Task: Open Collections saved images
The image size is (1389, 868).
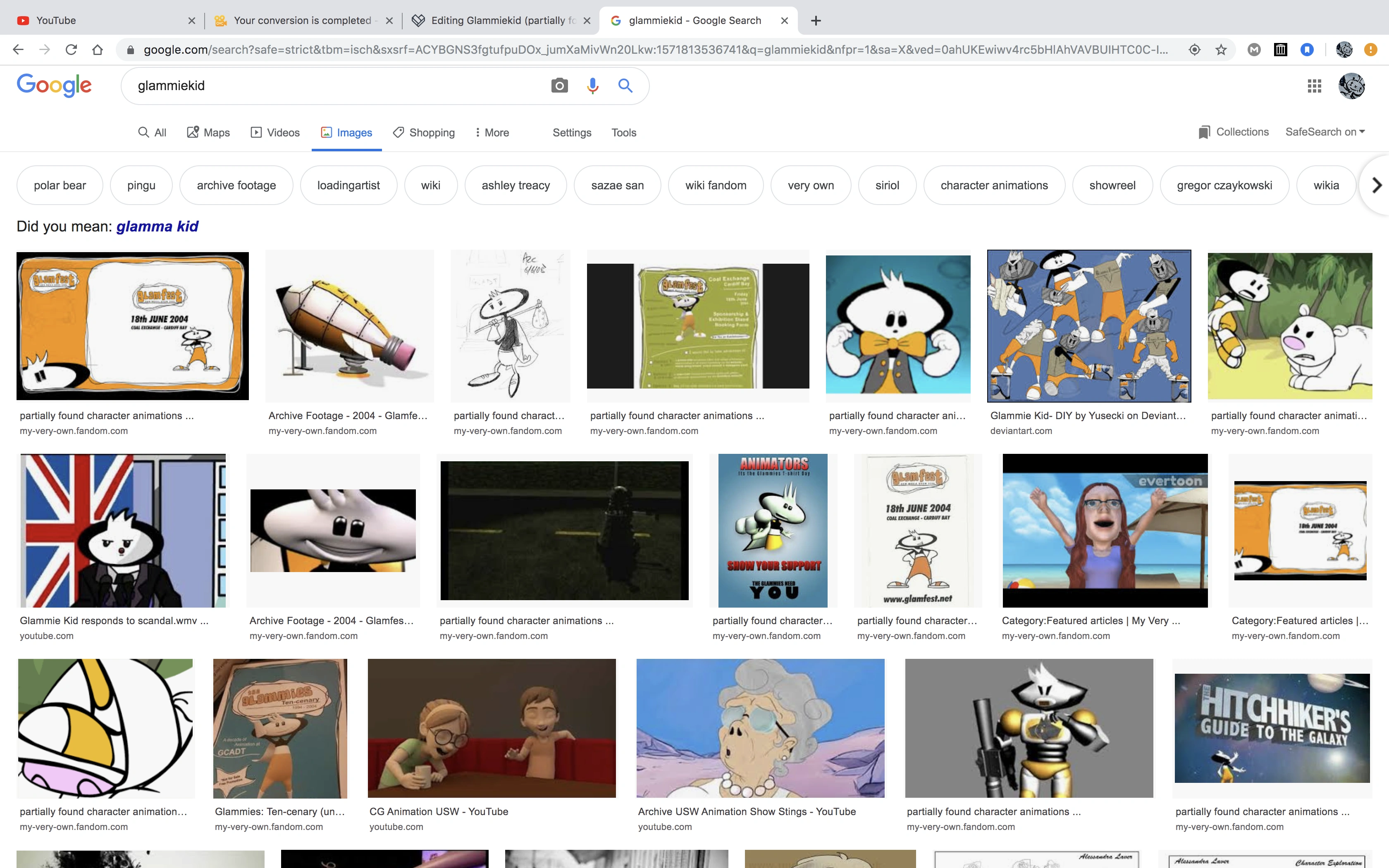Action: [x=1234, y=132]
